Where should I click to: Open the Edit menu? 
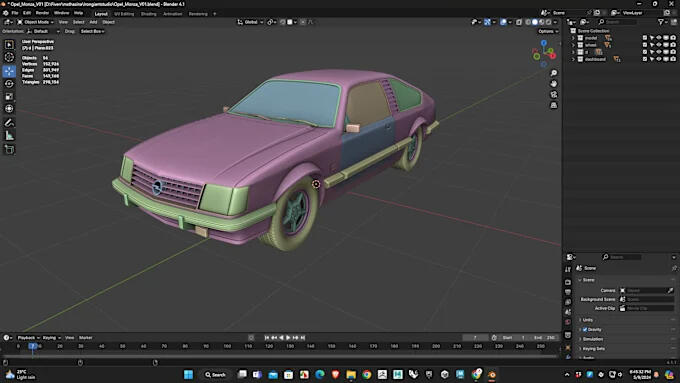(x=27, y=13)
